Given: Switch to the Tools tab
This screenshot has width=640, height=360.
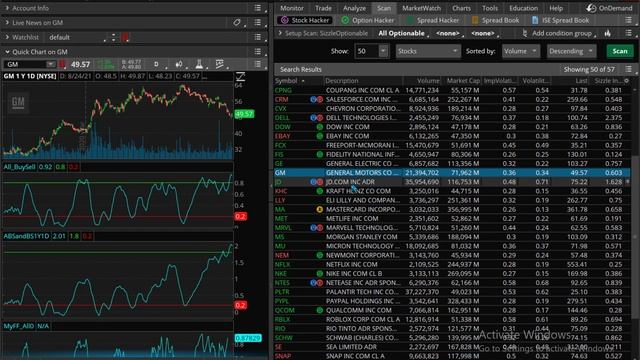Looking at the screenshot, I should click(x=489, y=8).
